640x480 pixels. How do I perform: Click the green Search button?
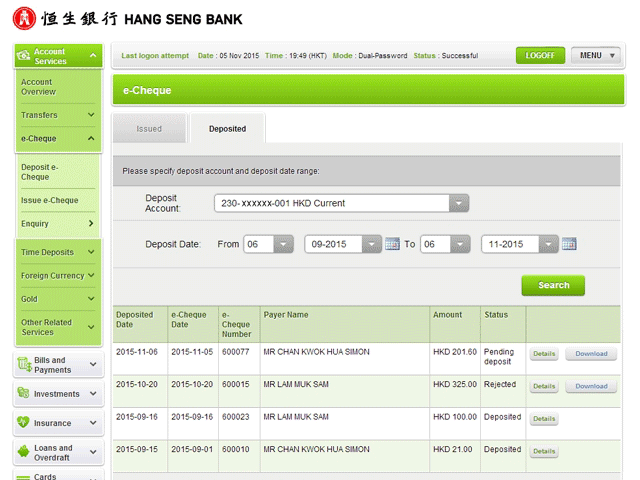click(553, 285)
